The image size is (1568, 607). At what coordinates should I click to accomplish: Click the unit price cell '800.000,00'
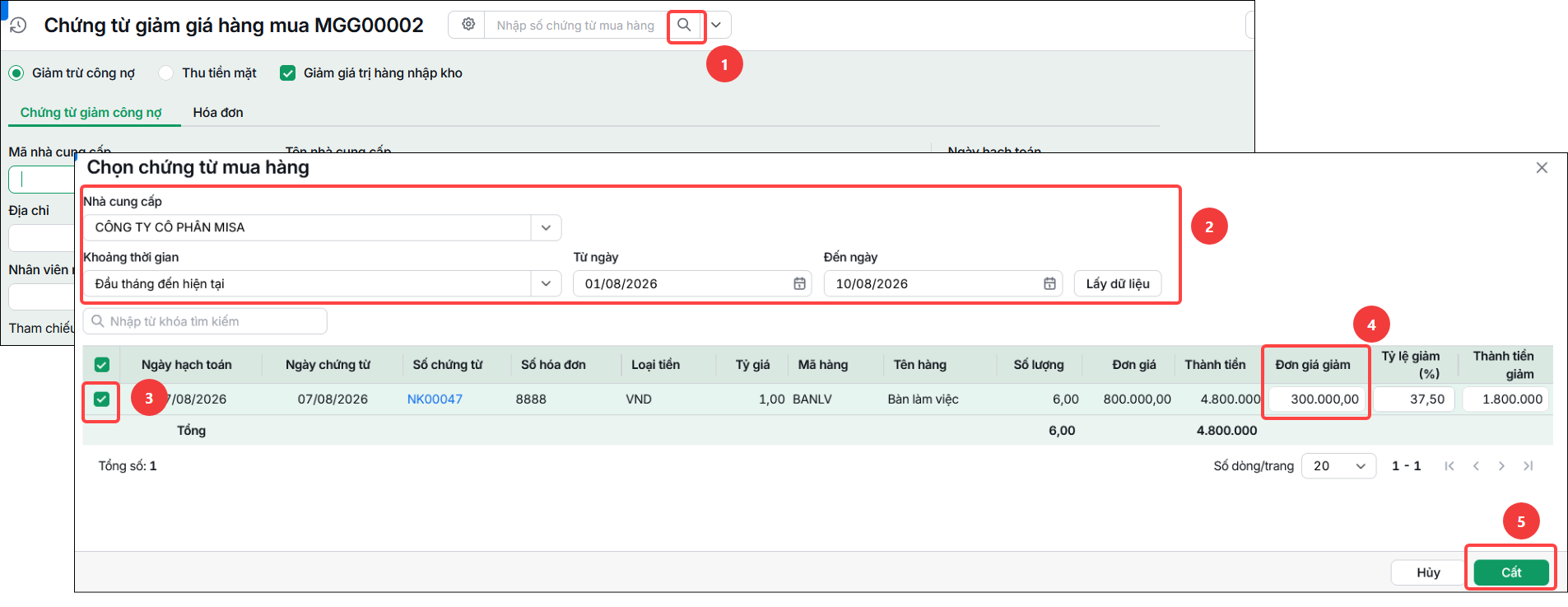pos(1137,399)
